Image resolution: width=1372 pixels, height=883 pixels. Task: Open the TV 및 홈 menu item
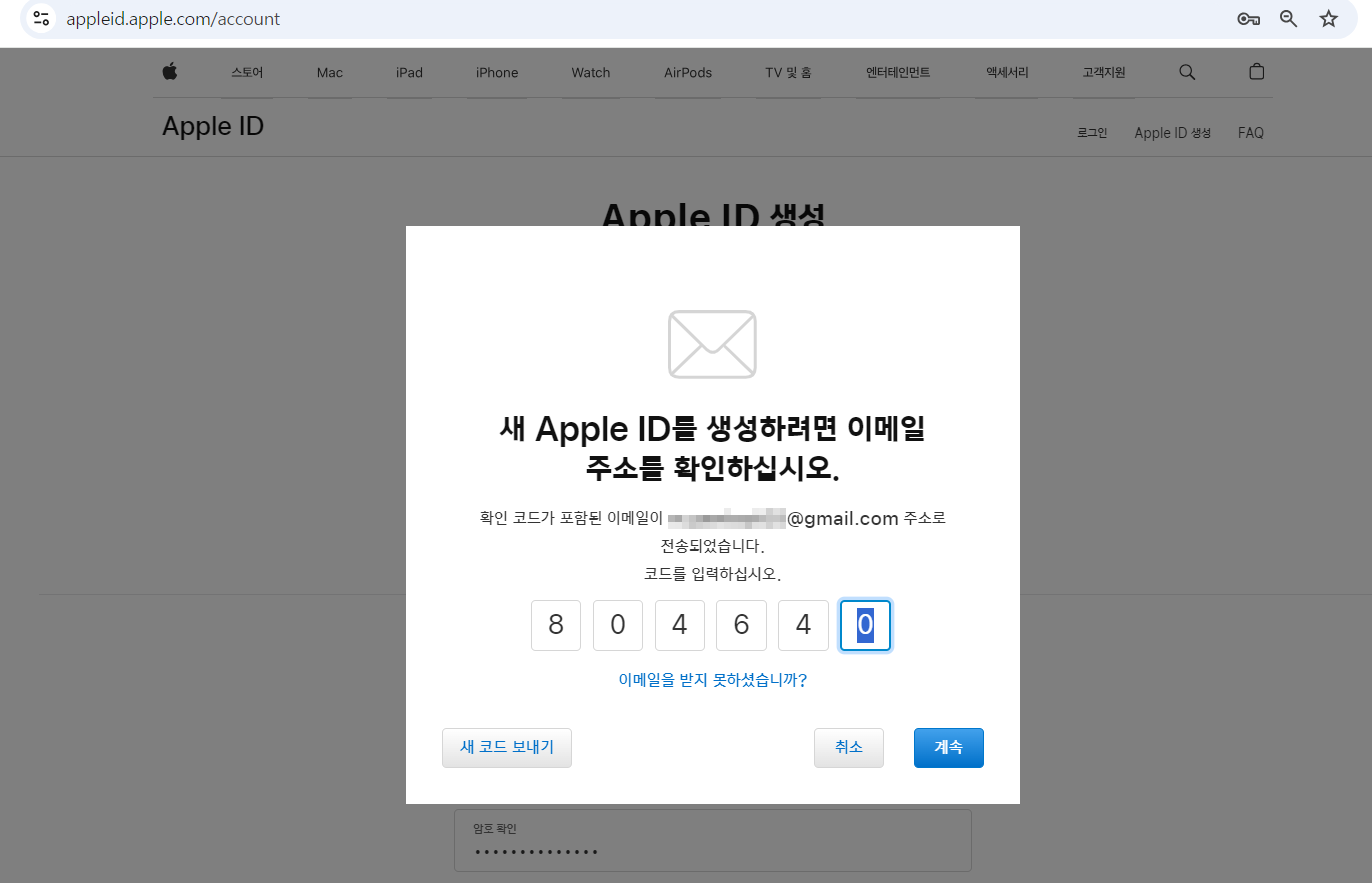coord(788,72)
